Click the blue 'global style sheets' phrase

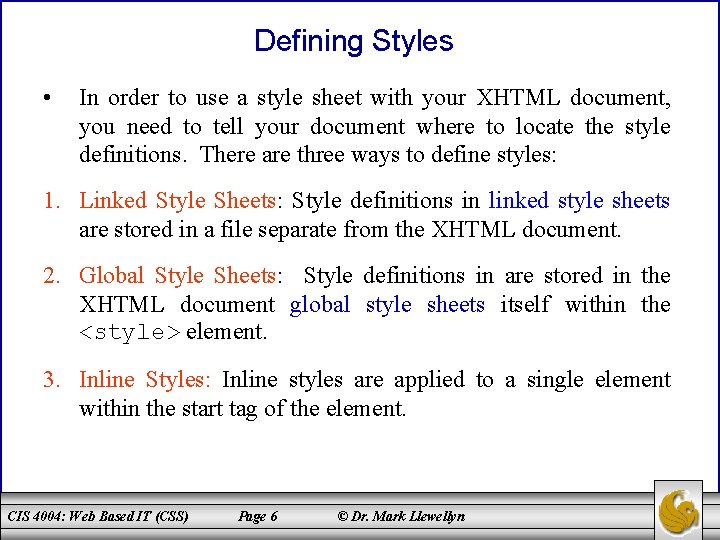coord(387,304)
